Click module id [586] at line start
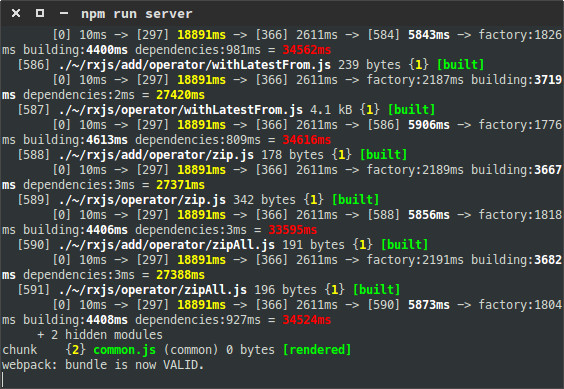 point(34,65)
